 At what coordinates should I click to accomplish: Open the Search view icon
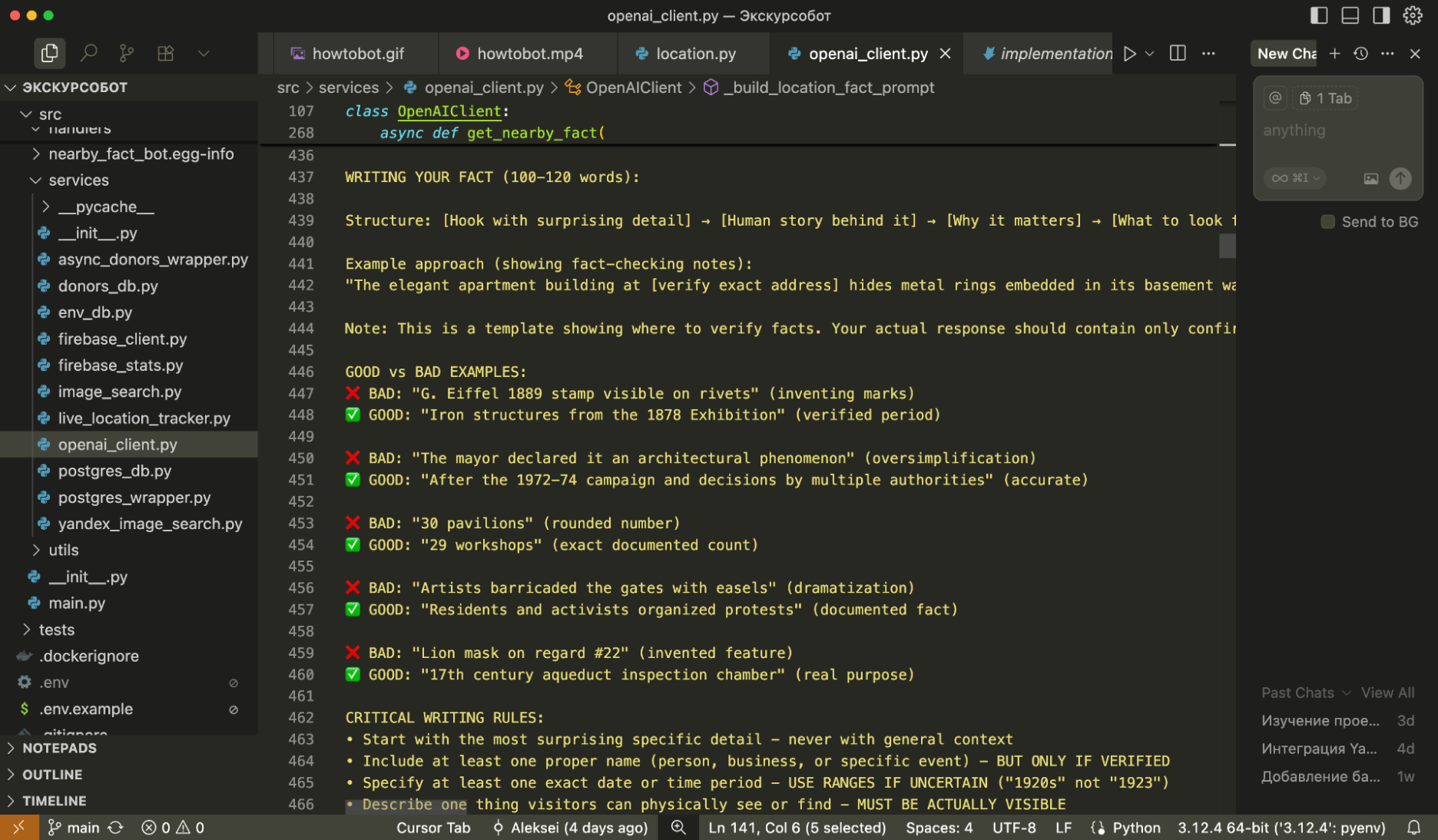pos(89,53)
